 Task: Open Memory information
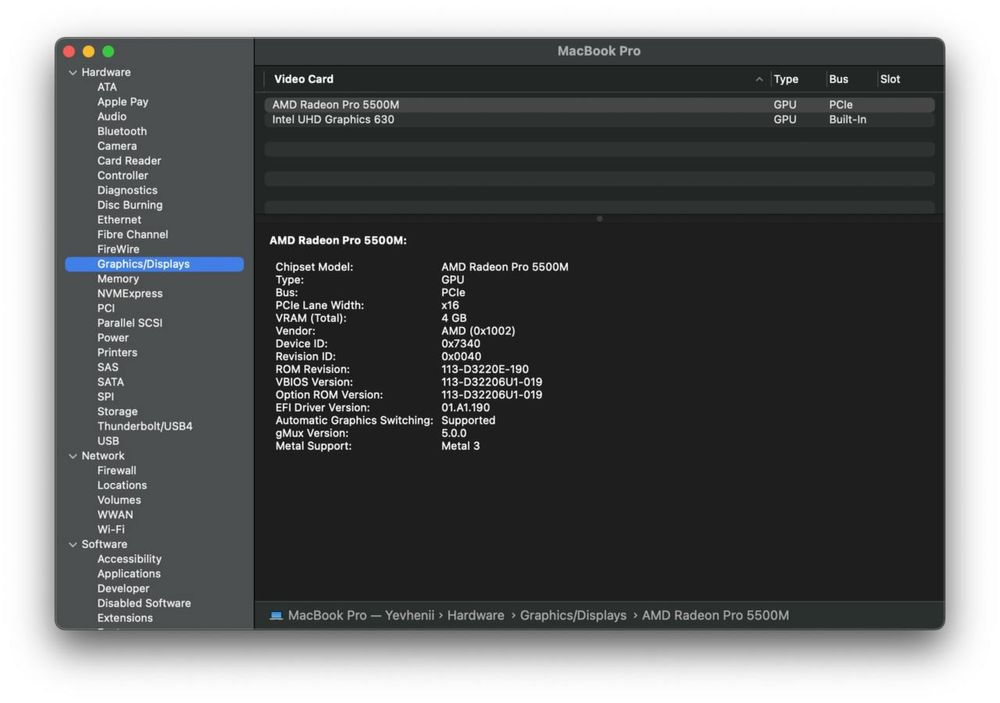[118, 279]
